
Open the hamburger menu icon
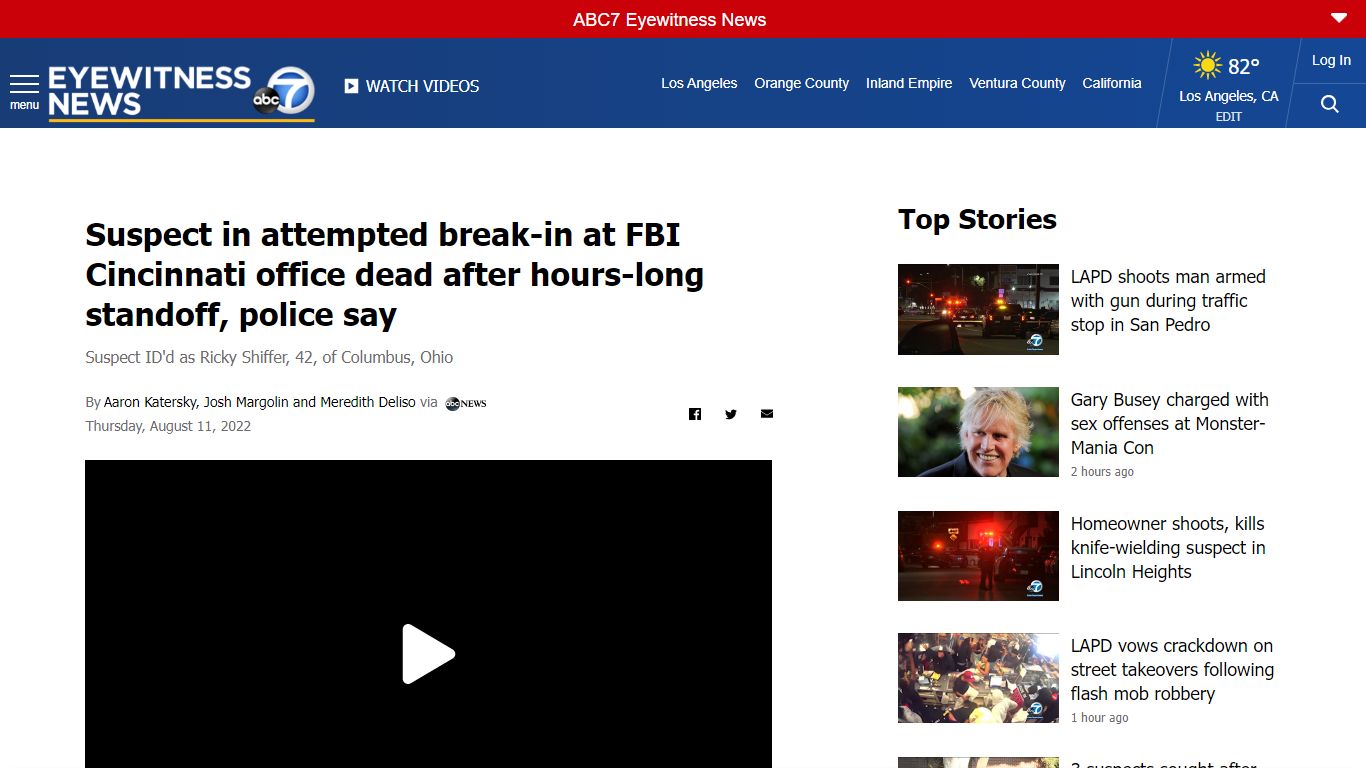point(24,90)
